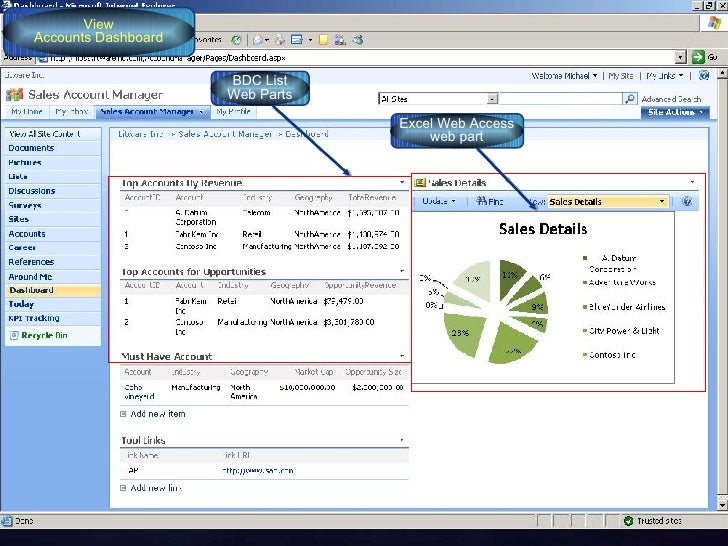This screenshot has width=728, height=546.
Task: Open Around Me in the left navigation
Action: [30, 276]
